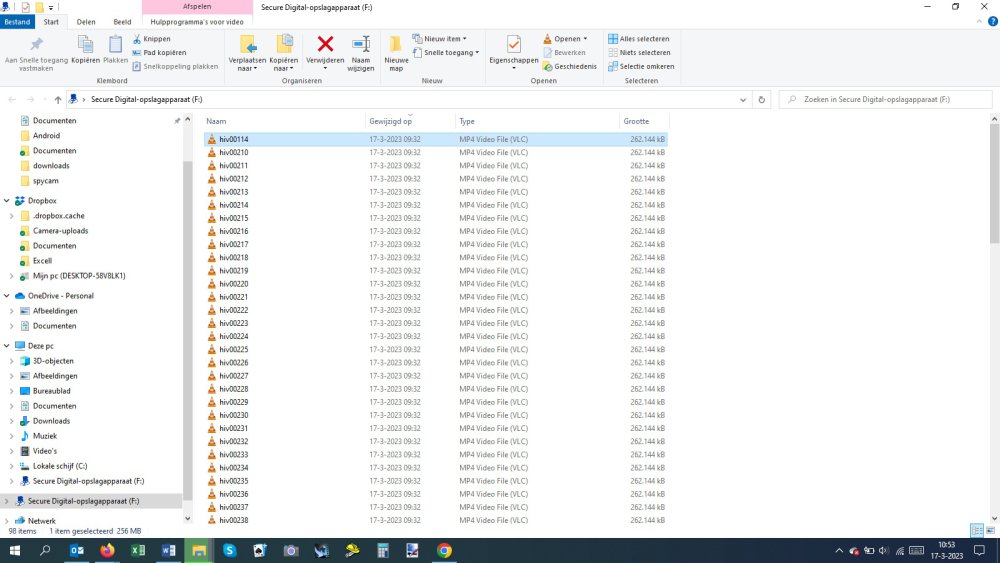This screenshot has height=563, width=1000.
Task: Click the Knippen scissors icon
Action: (x=137, y=39)
